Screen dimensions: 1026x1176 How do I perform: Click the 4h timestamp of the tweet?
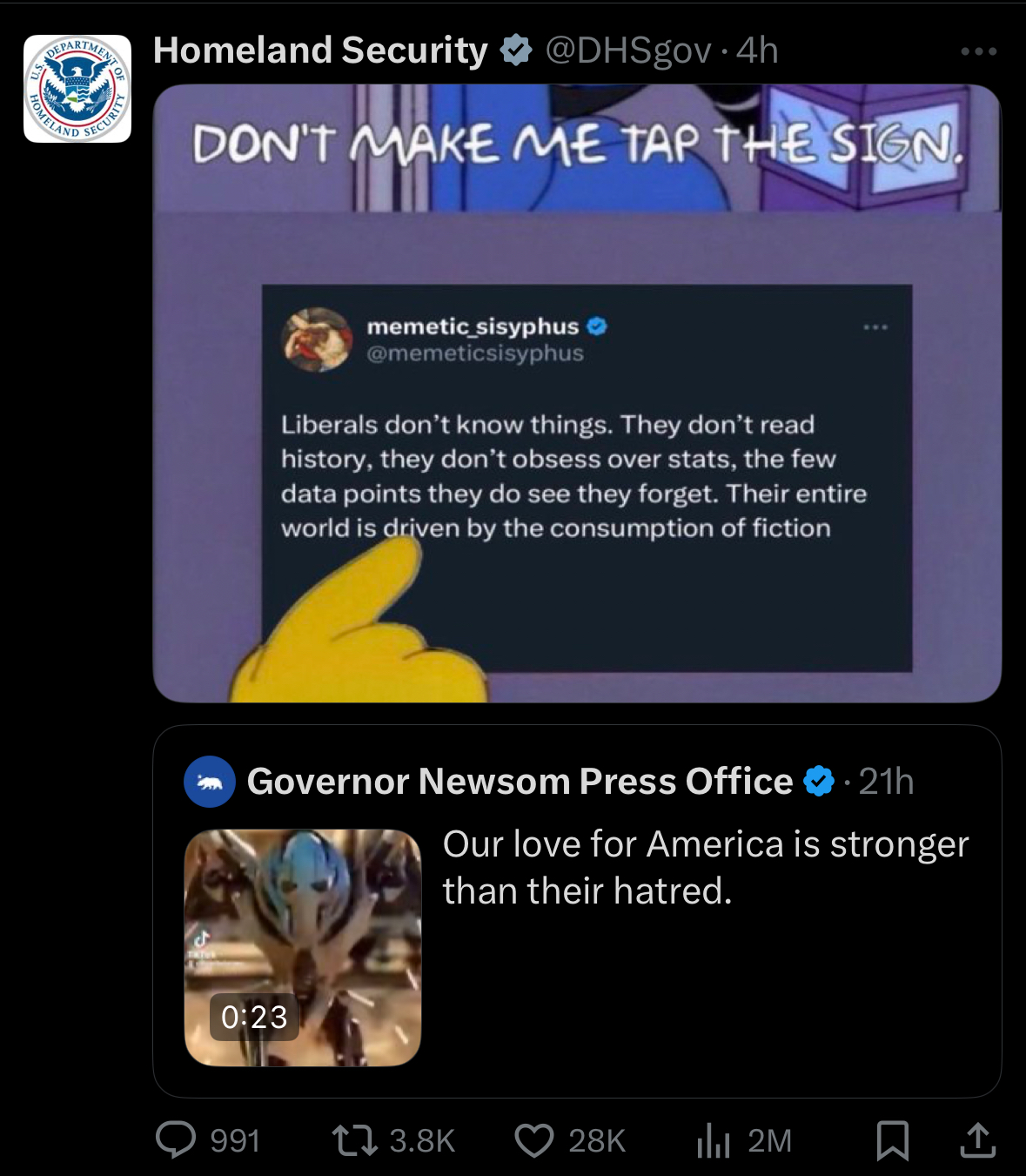point(757,50)
